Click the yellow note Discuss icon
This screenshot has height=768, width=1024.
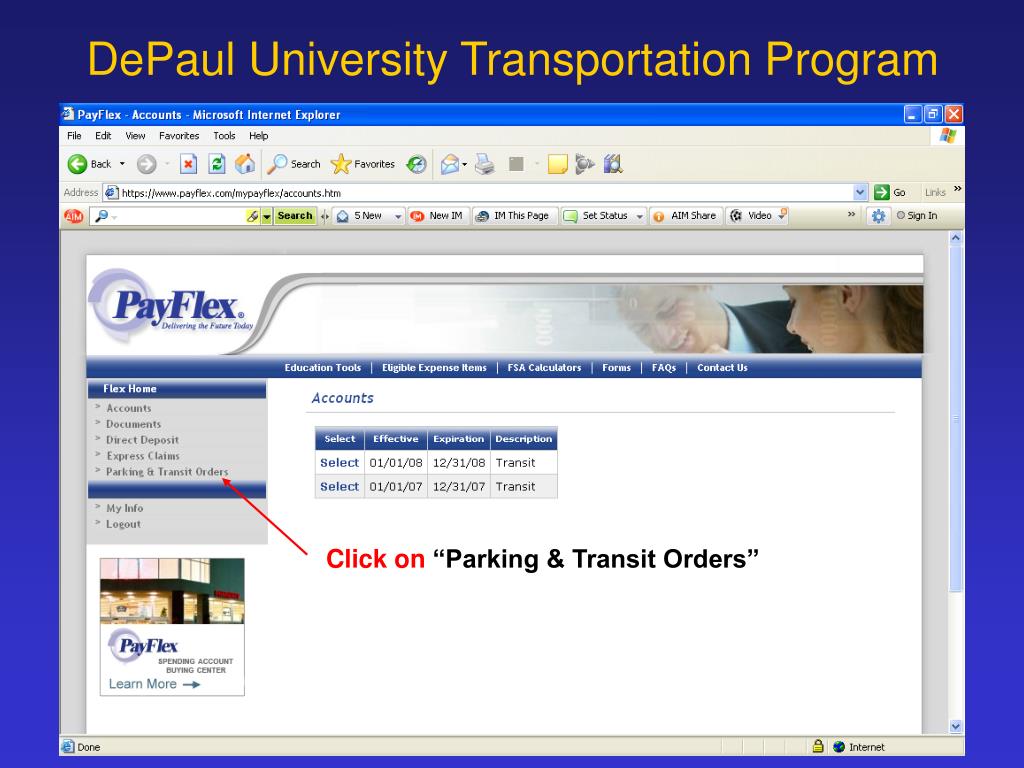(x=557, y=164)
